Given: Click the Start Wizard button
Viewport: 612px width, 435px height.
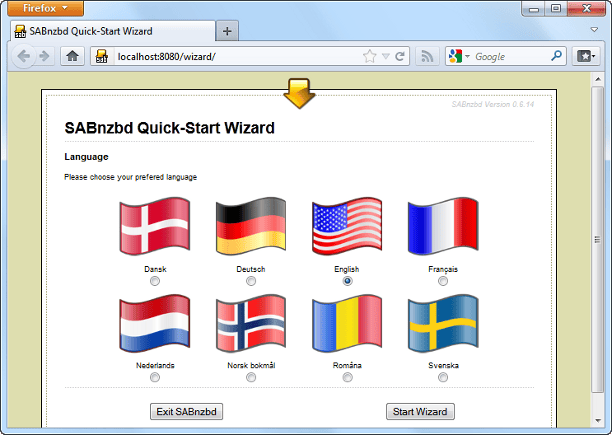Looking at the screenshot, I should pos(420,412).
